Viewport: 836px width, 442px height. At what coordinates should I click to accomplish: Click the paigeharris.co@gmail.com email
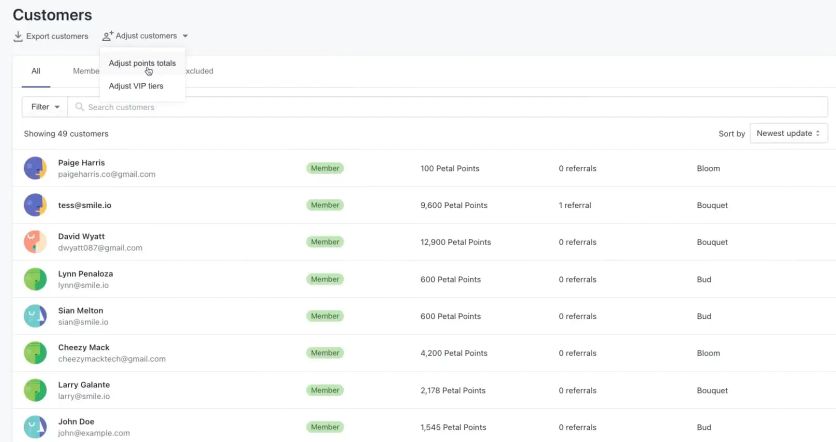click(x=107, y=174)
